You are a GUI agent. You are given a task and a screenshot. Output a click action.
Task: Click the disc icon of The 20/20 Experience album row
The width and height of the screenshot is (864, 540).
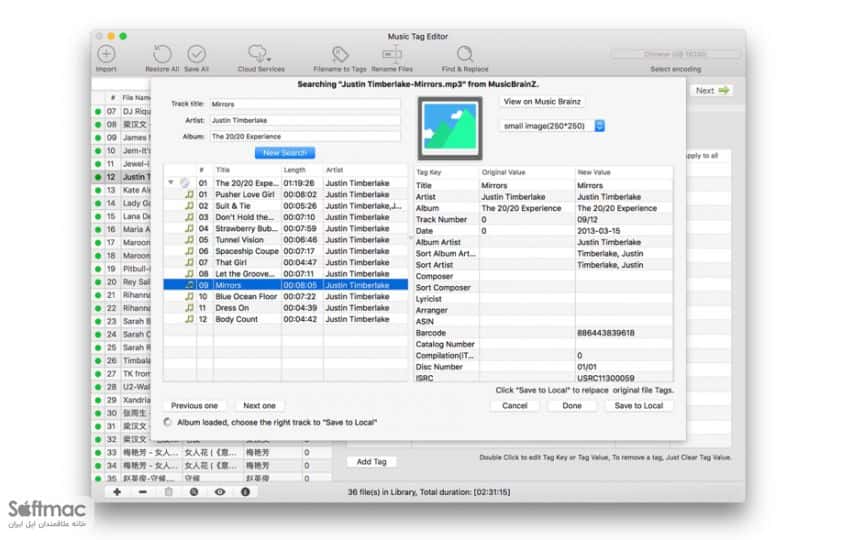point(185,183)
